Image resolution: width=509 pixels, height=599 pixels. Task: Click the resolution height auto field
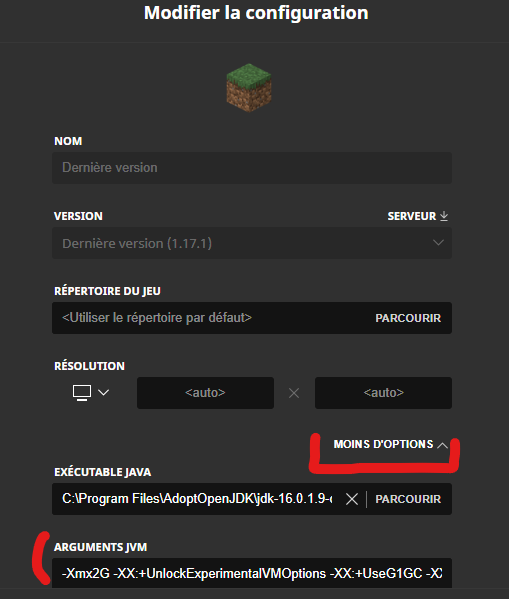pos(383,393)
